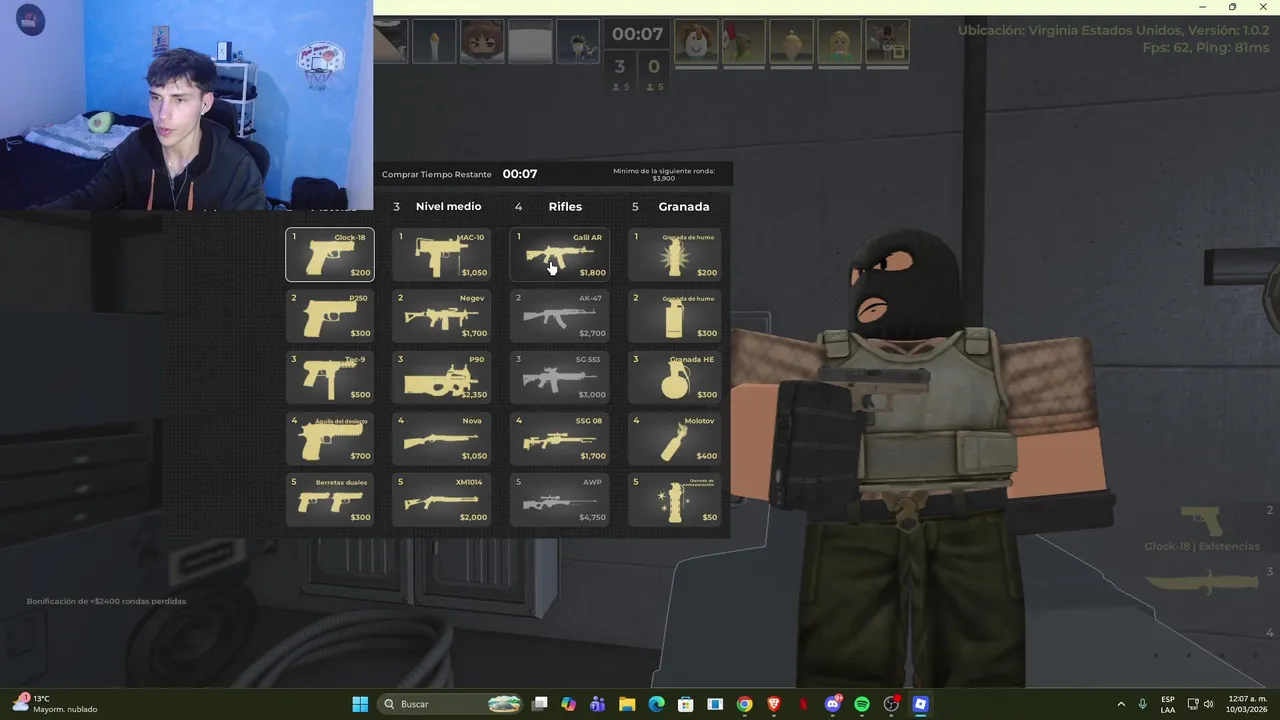The width and height of the screenshot is (1280, 720).
Task: Expand the hidden system tray icons
Action: (x=1120, y=704)
